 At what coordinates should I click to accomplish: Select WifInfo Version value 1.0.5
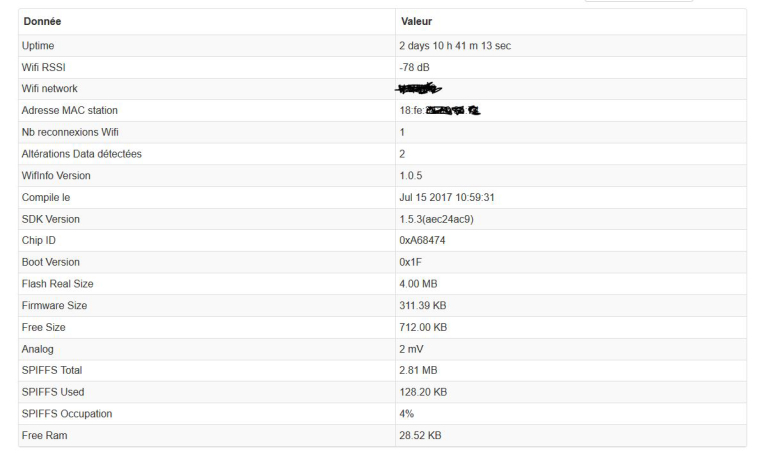pyautogui.click(x=411, y=175)
